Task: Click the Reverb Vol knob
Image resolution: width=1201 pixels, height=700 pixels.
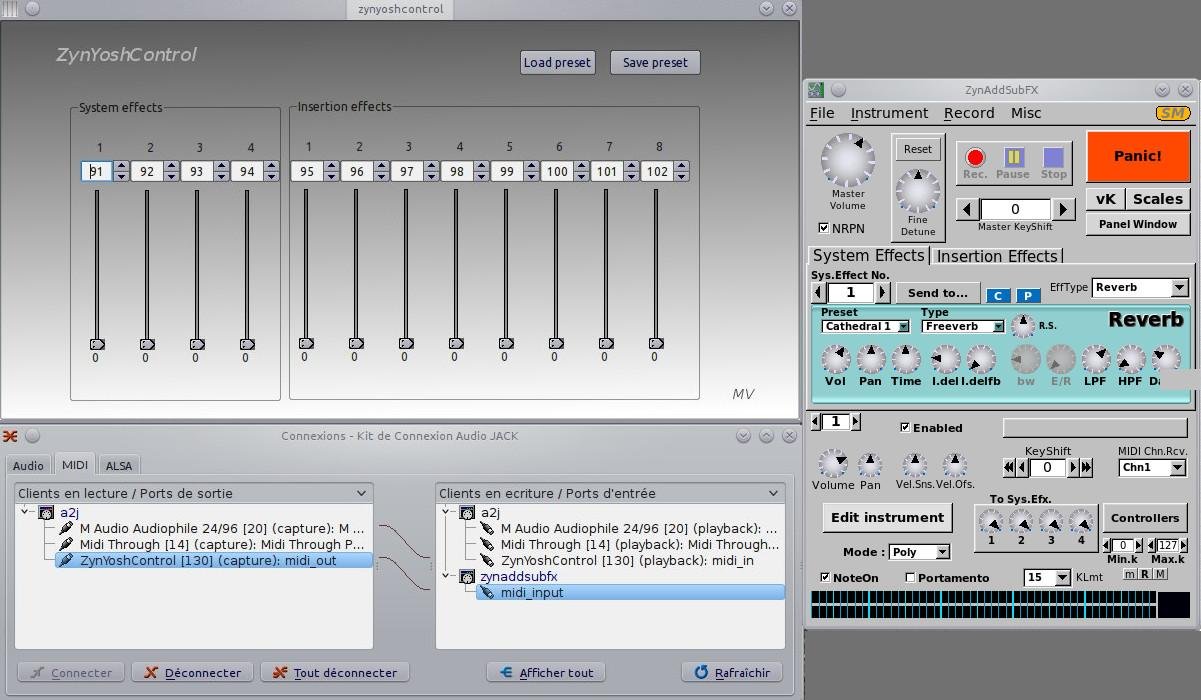Action: [835, 358]
